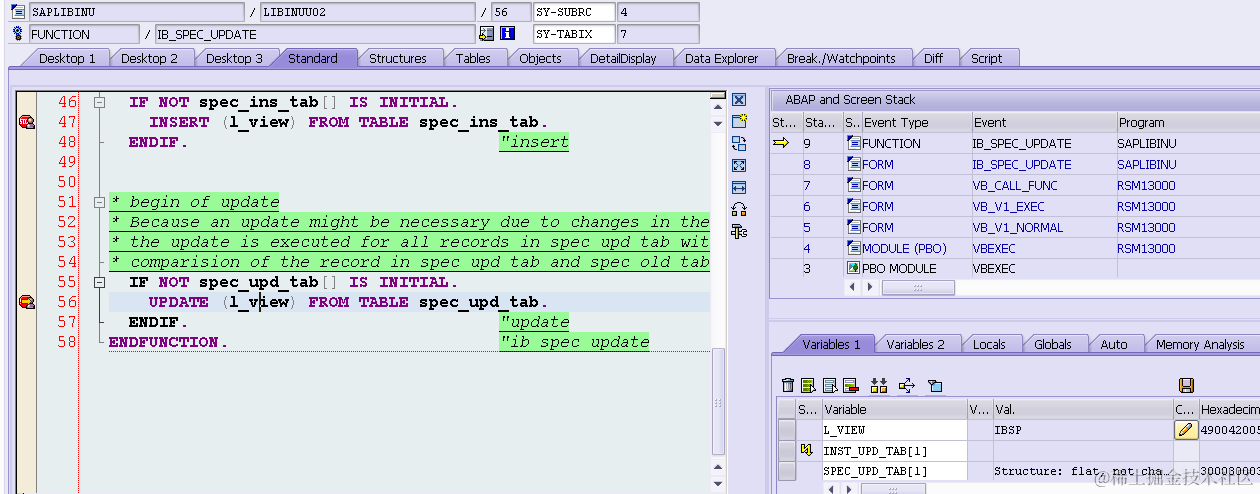Image resolution: width=1260 pixels, height=494 pixels.
Task: Click the Hexadecimal column header
Action: pos(1229,409)
